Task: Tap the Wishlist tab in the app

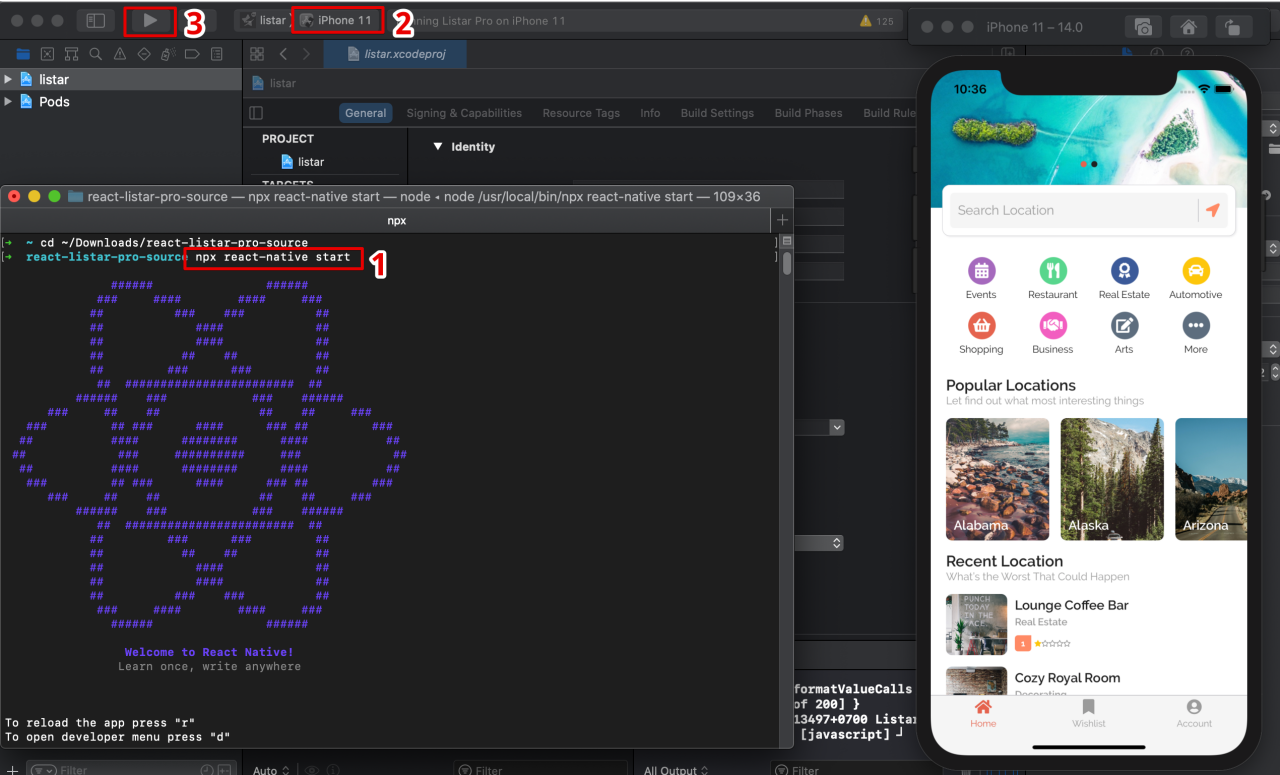Action: tap(1089, 714)
